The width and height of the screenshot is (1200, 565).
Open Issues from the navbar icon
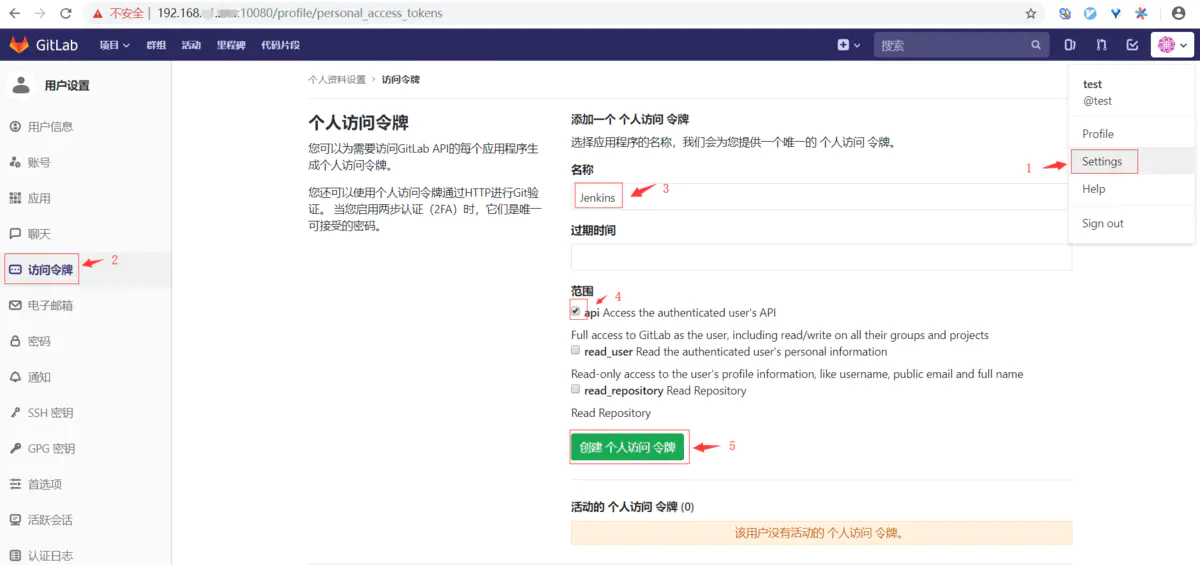pyautogui.click(x=1070, y=45)
